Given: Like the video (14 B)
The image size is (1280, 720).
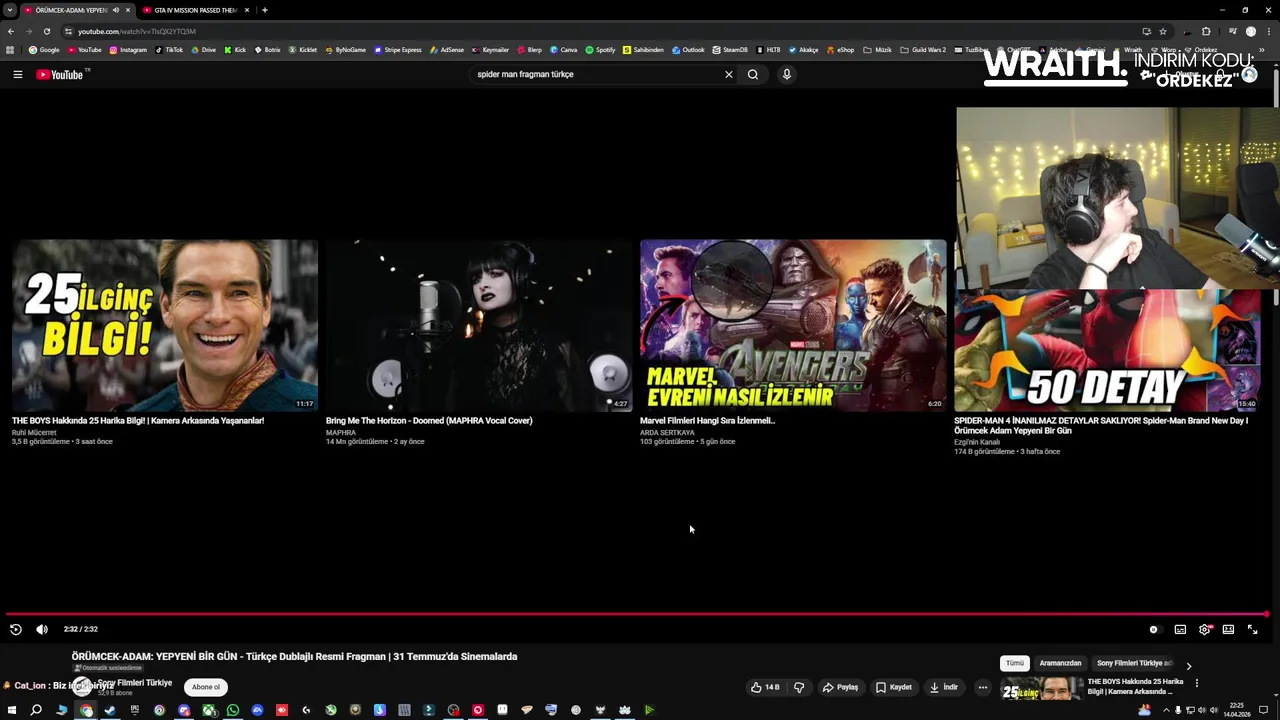Looking at the screenshot, I should point(765,687).
